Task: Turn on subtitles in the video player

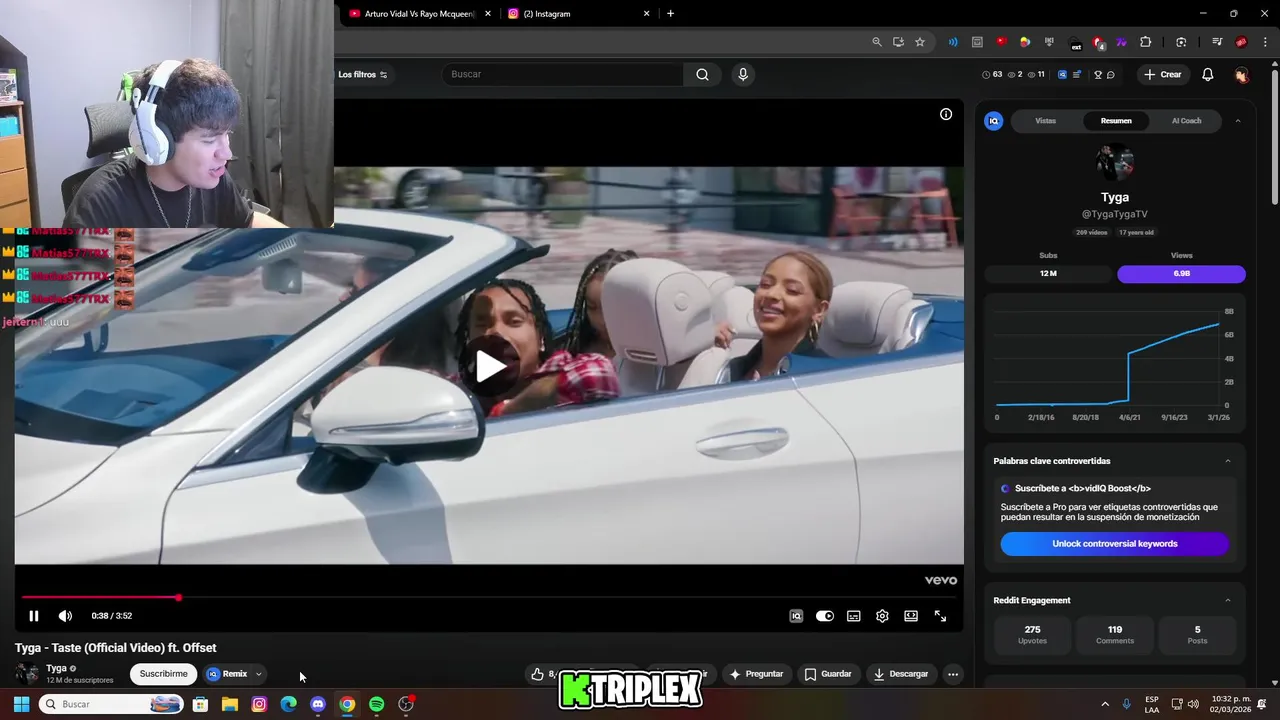Action: (854, 616)
